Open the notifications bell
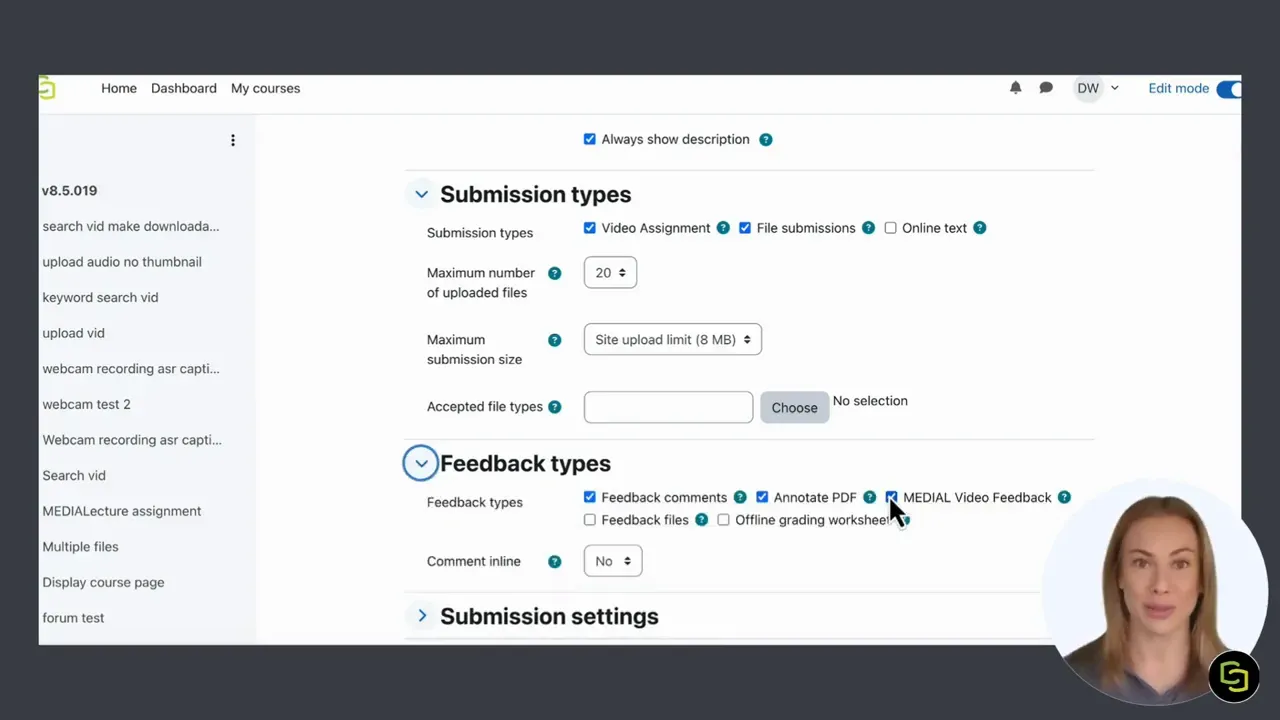The width and height of the screenshot is (1280, 720). tap(1016, 88)
